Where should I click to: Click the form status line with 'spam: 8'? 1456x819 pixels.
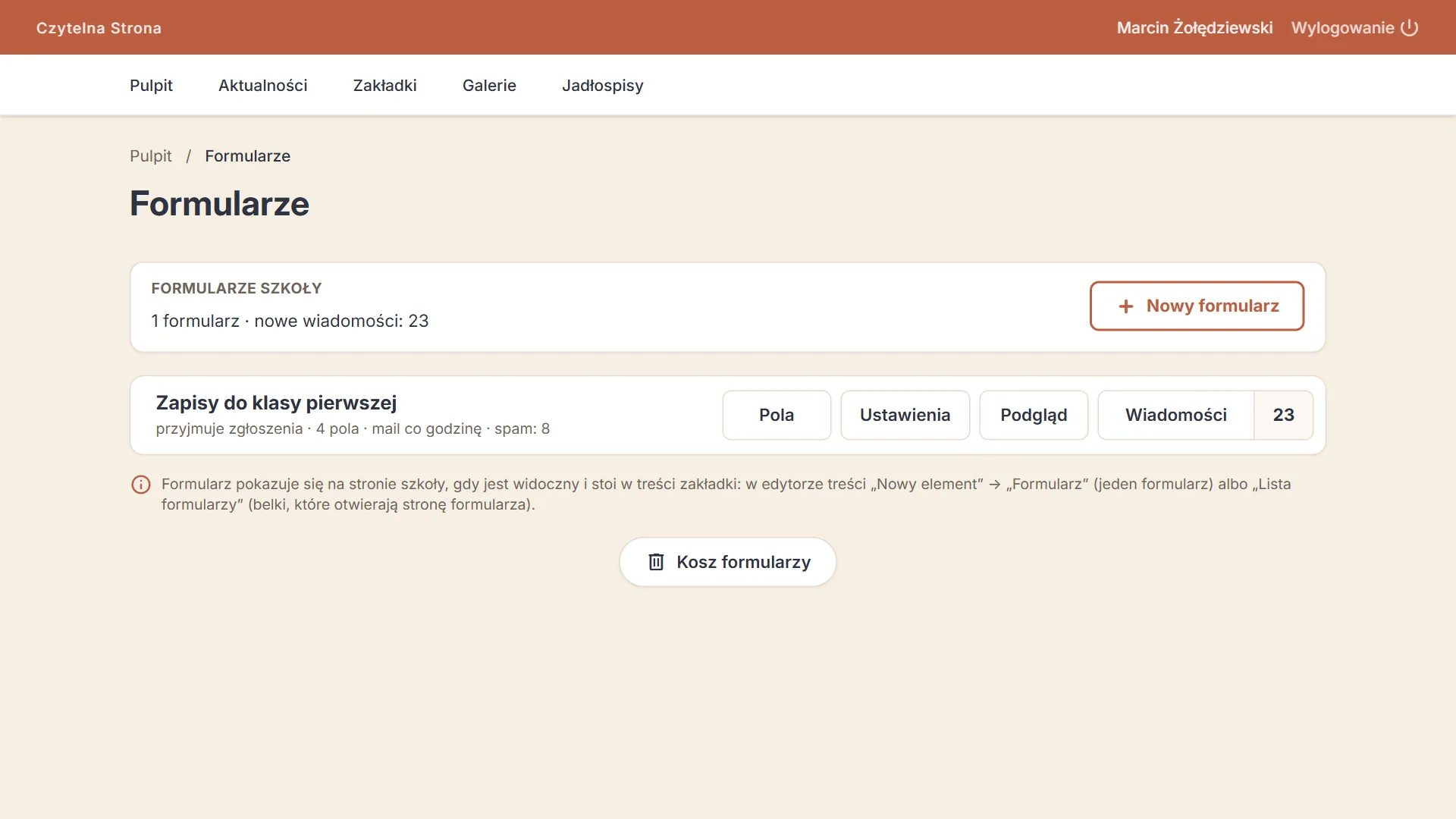pos(353,428)
